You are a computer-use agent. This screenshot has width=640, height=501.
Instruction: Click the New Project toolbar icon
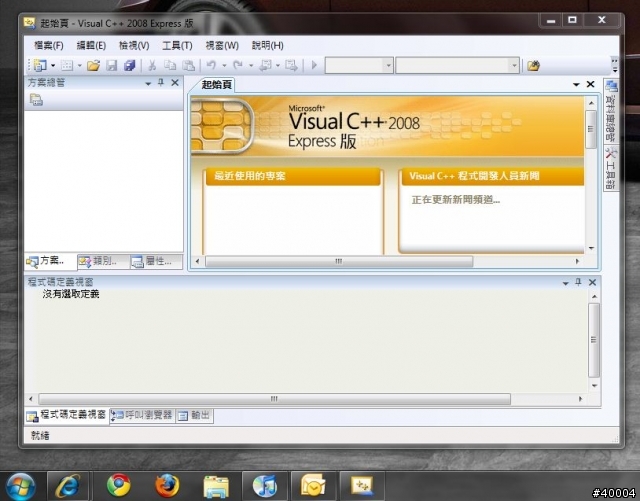pyautogui.click(x=40, y=65)
